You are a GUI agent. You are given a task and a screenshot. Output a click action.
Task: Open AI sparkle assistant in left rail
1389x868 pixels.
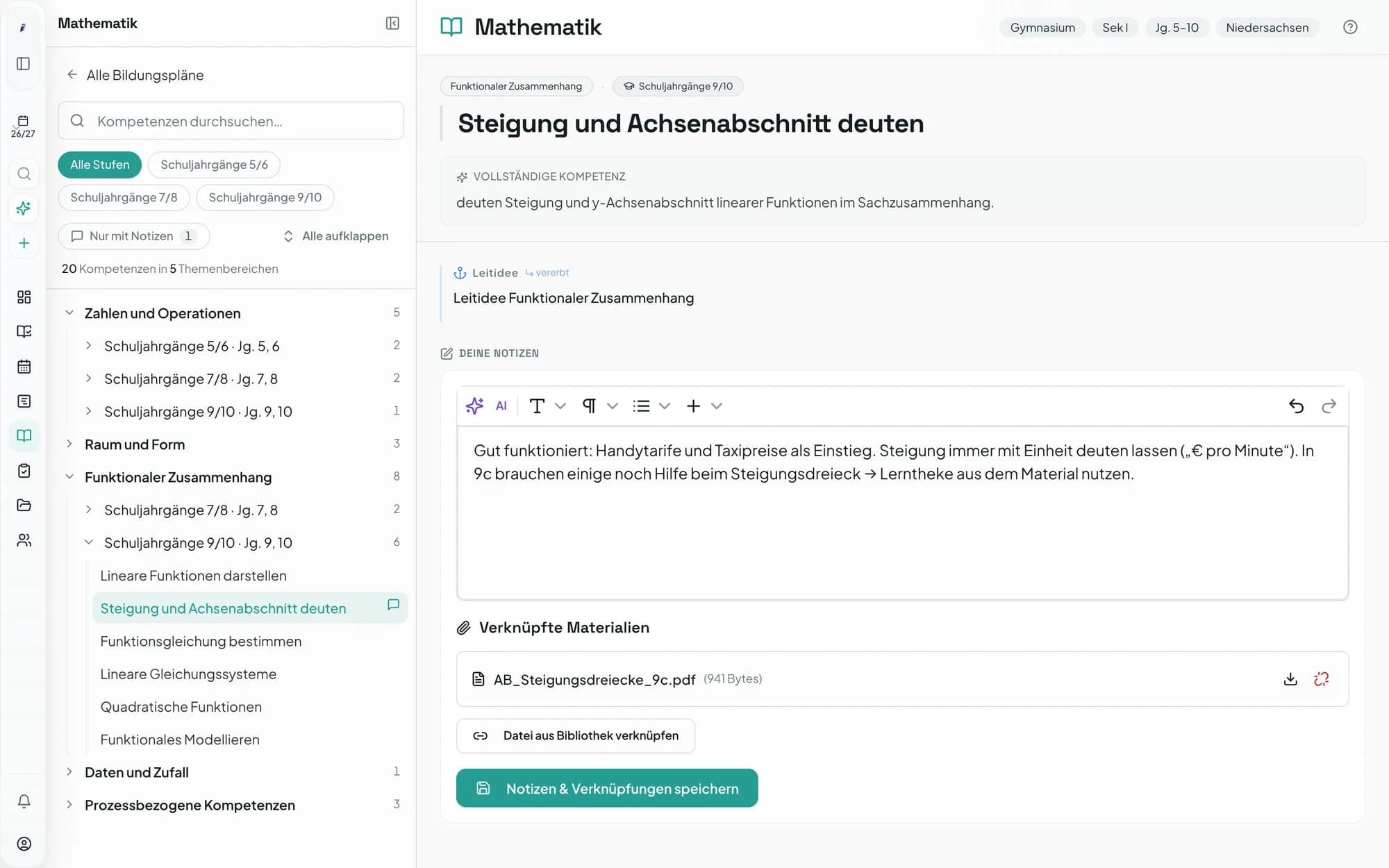pyautogui.click(x=24, y=208)
